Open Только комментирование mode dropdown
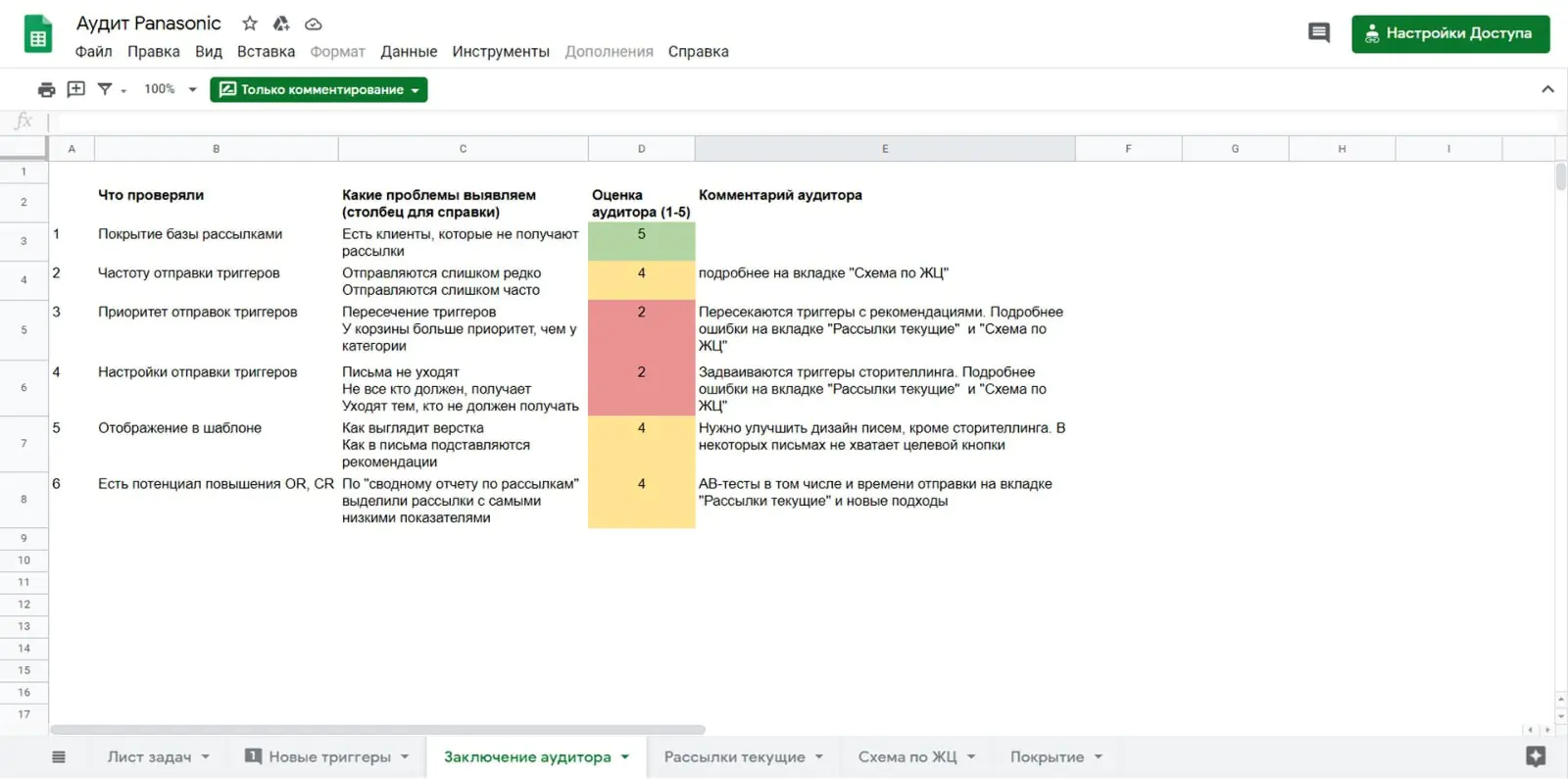This screenshot has width=1568, height=779. 318,89
